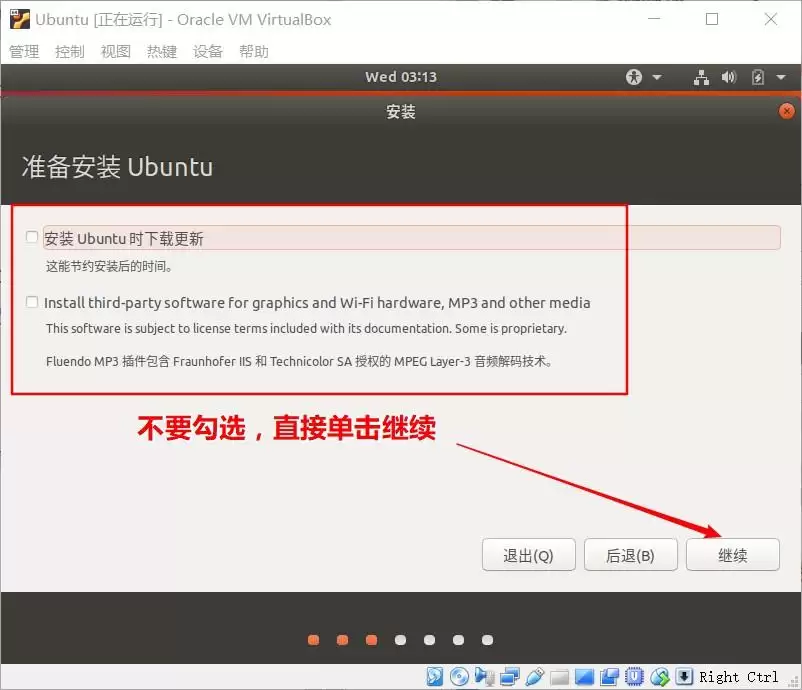Image resolution: width=802 pixels, height=690 pixels.
Task: Open the 控制 menu in VirtualBox menubar
Action: (68, 51)
